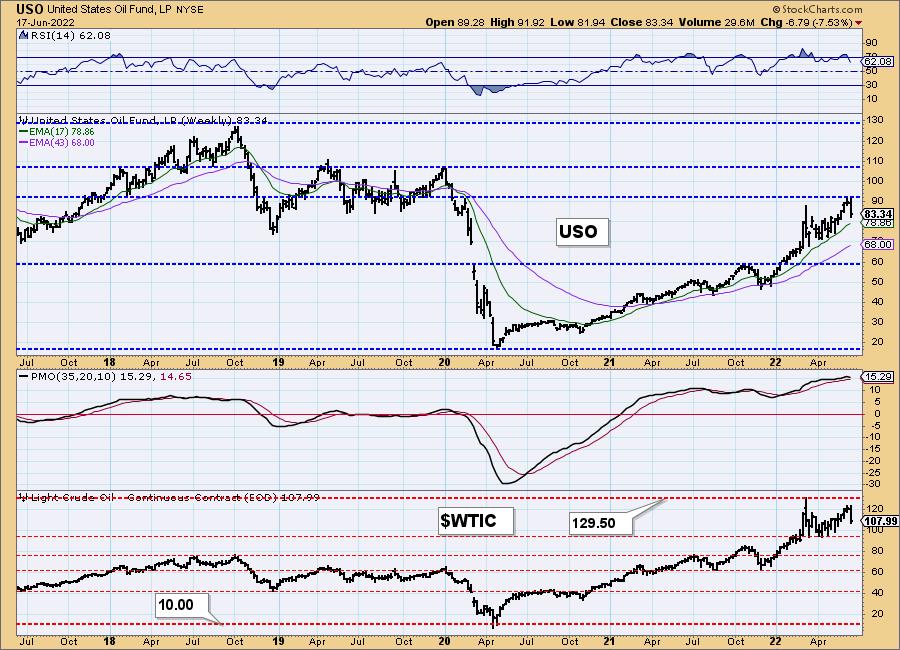
Task: Click the Close 83.34 header value
Action: tap(641, 22)
